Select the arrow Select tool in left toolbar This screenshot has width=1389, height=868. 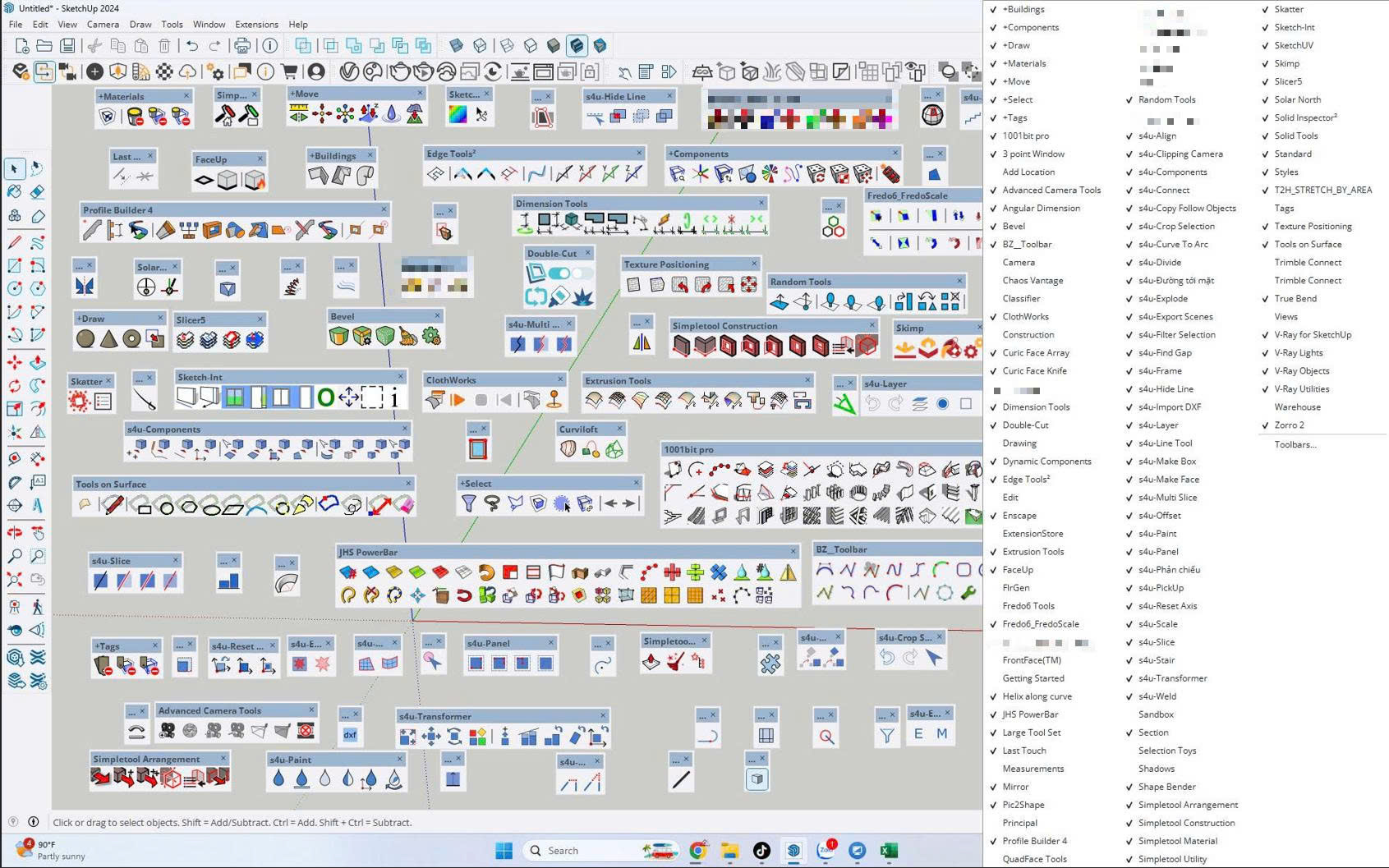[14, 168]
